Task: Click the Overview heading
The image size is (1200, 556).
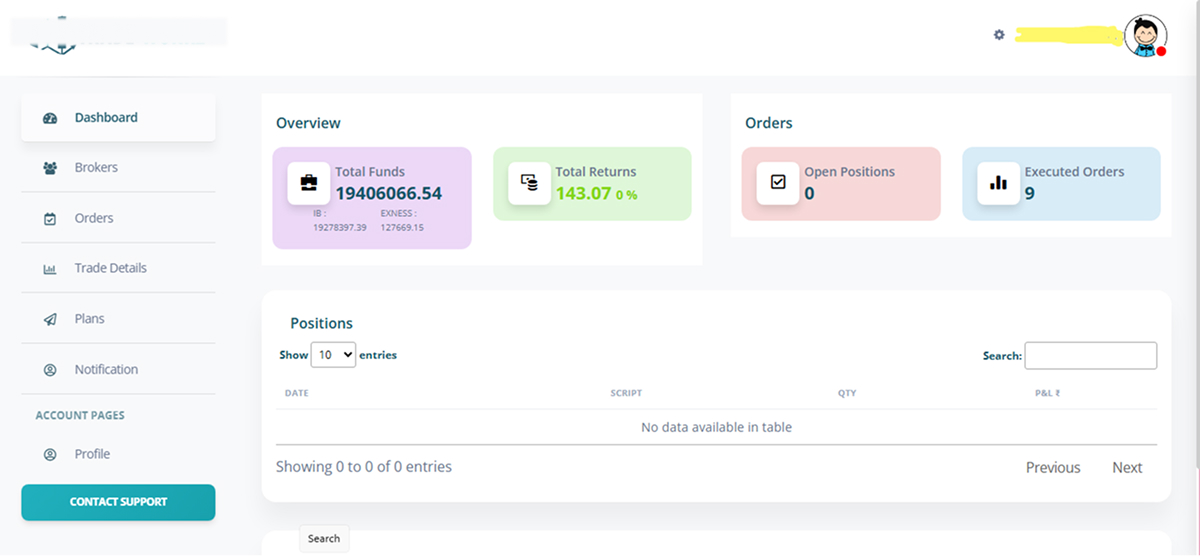Action: [308, 123]
